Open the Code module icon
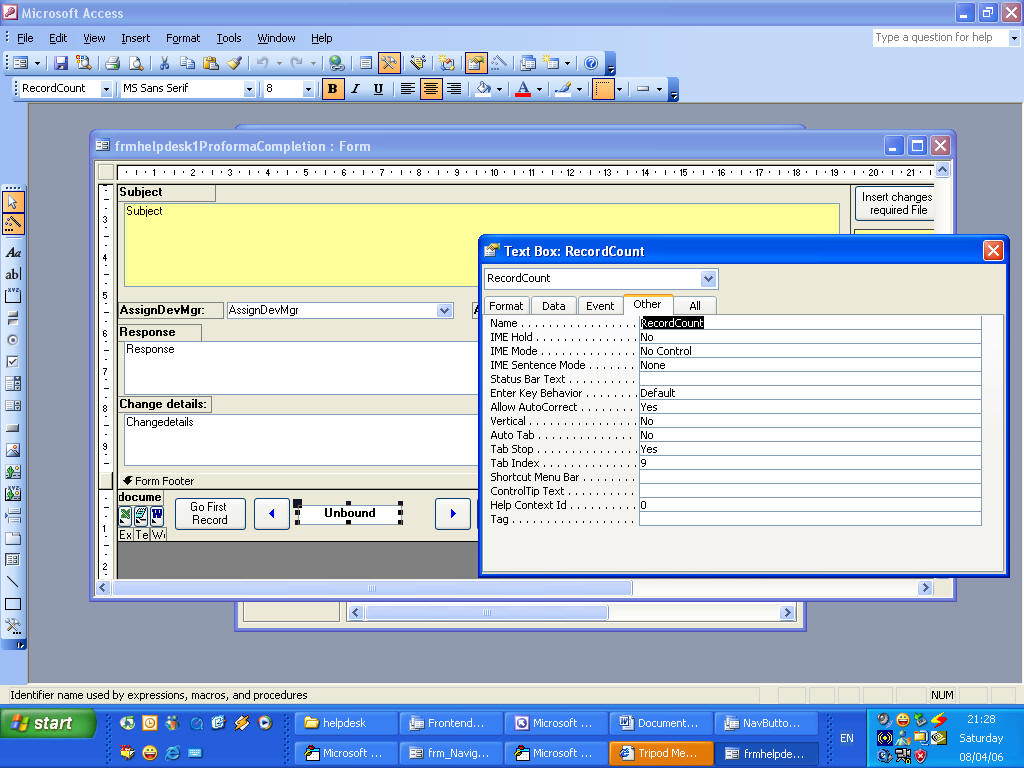The width and height of the screenshot is (1024, 768). (x=447, y=63)
